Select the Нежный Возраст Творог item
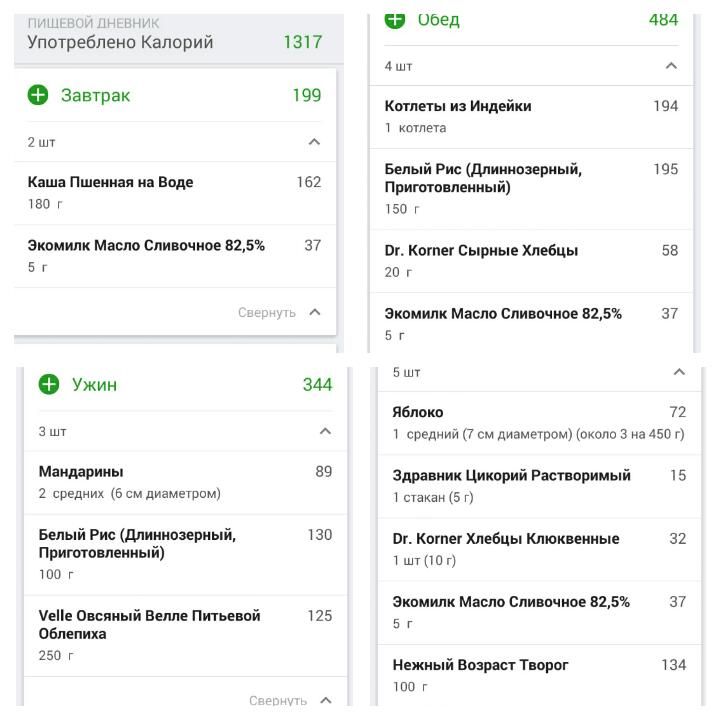Viewport: 720px width, 720px height. point(538,674)
